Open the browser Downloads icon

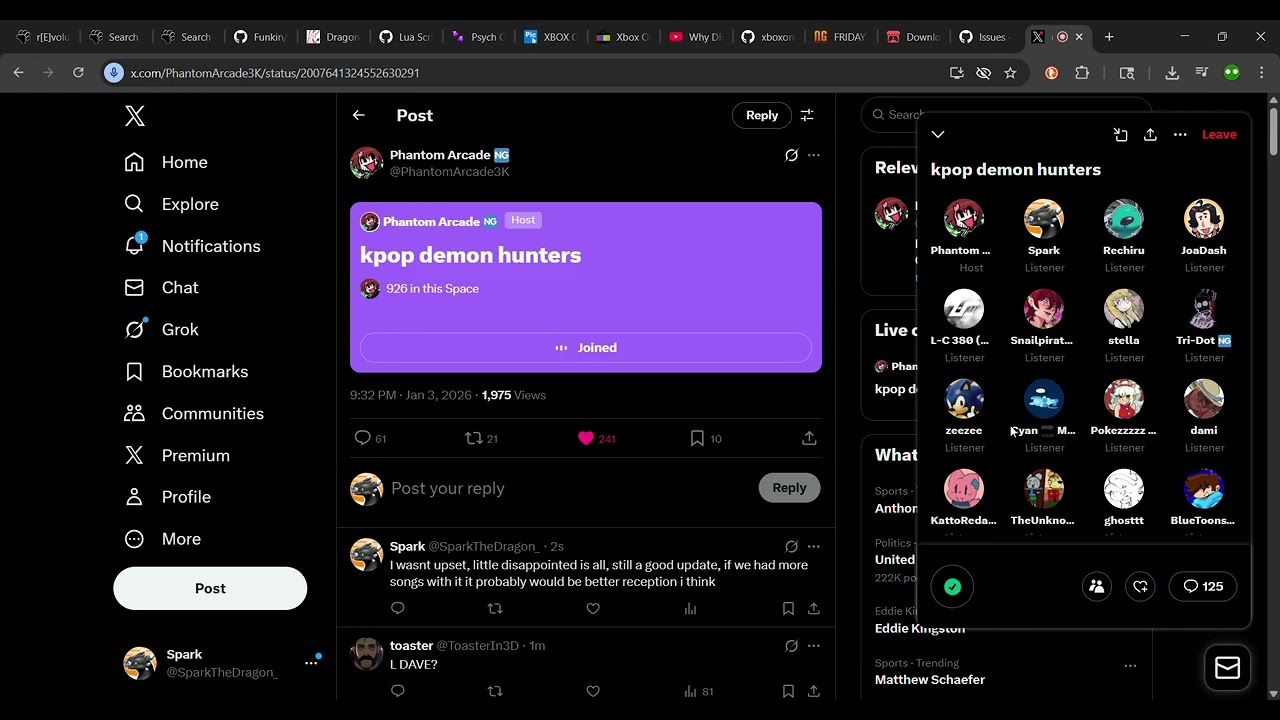coord(1172,73)
